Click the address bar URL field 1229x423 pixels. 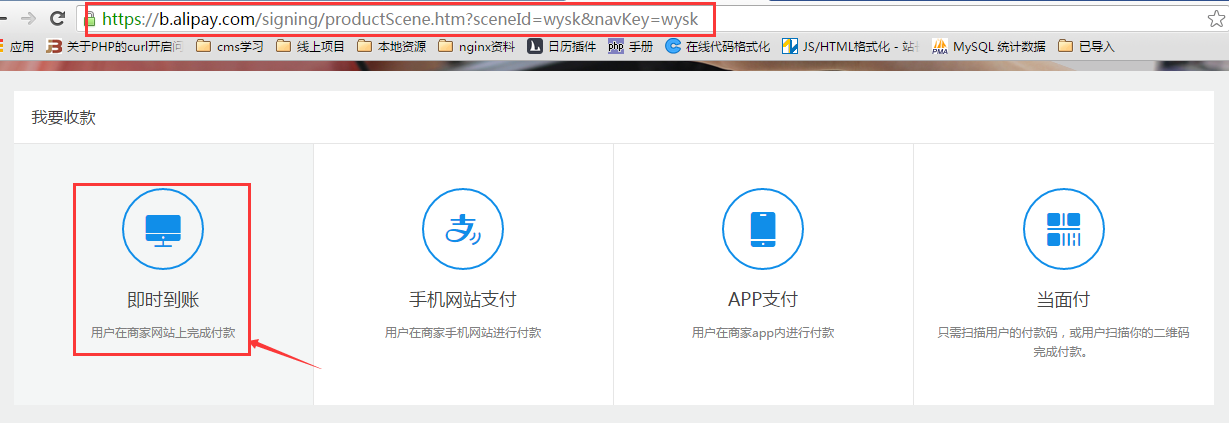pos(420,19)
